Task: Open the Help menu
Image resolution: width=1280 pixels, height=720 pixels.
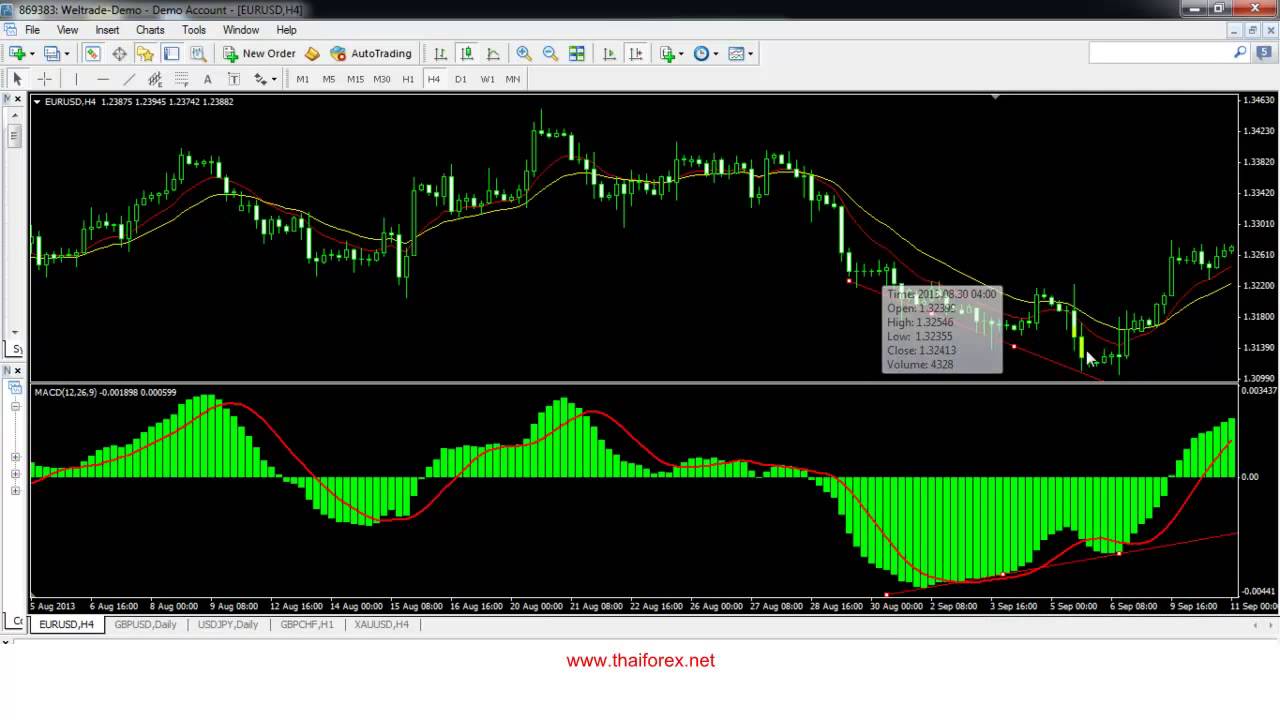Action: click(x=287, y=30)
